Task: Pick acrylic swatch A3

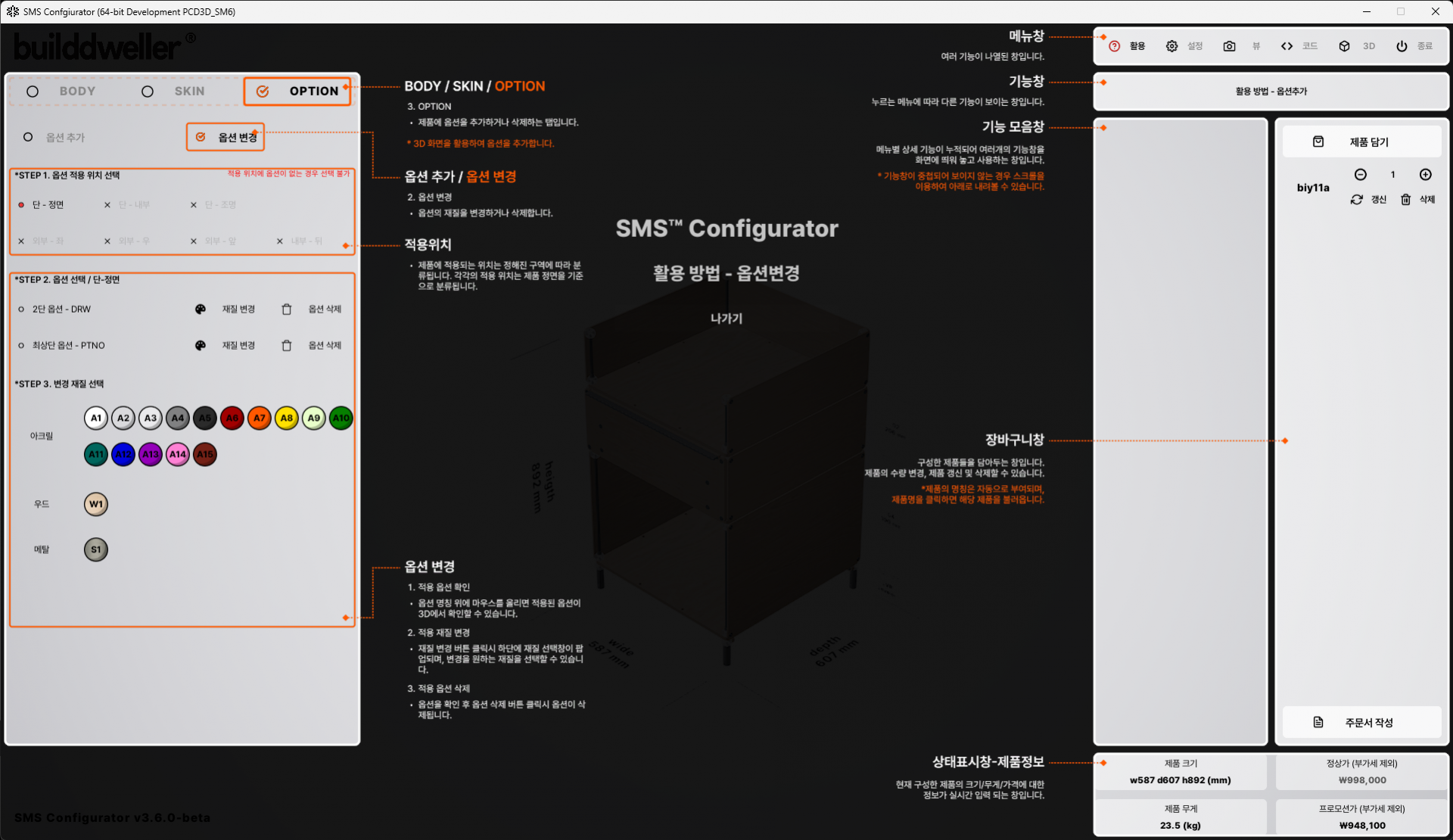Action: pos(151,418)
